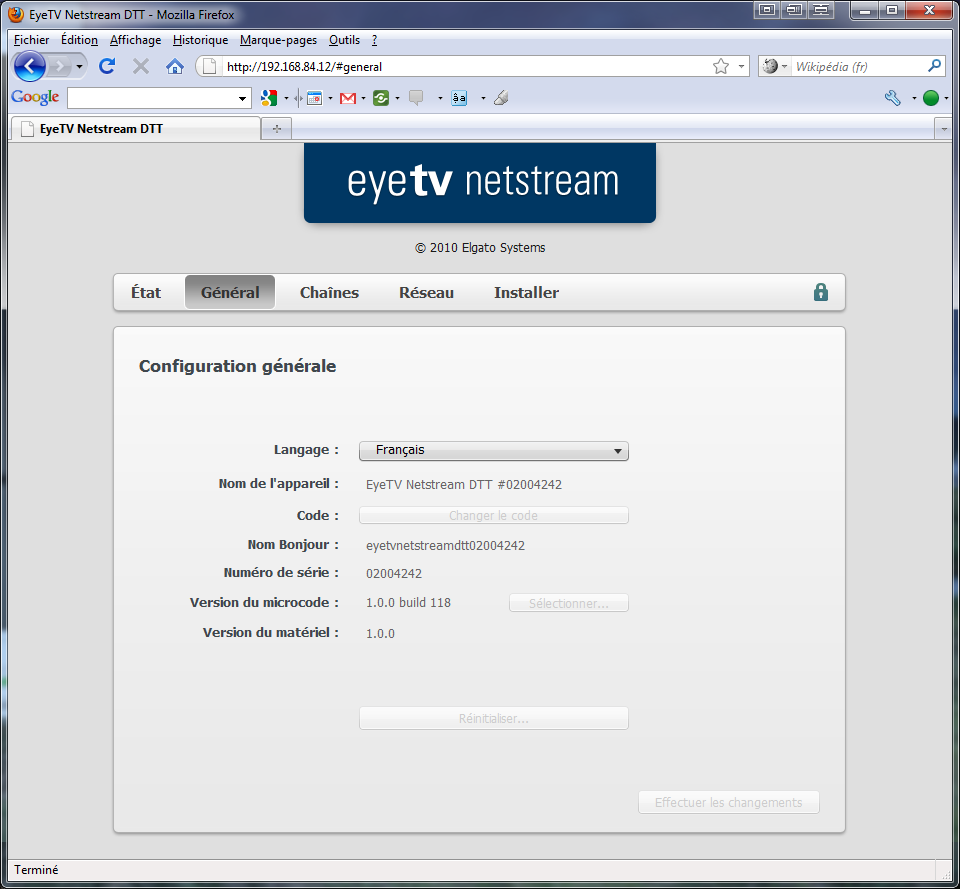Open the Langage dropdown showing Français
The image size is (960, 889).
tap(493, 451)
